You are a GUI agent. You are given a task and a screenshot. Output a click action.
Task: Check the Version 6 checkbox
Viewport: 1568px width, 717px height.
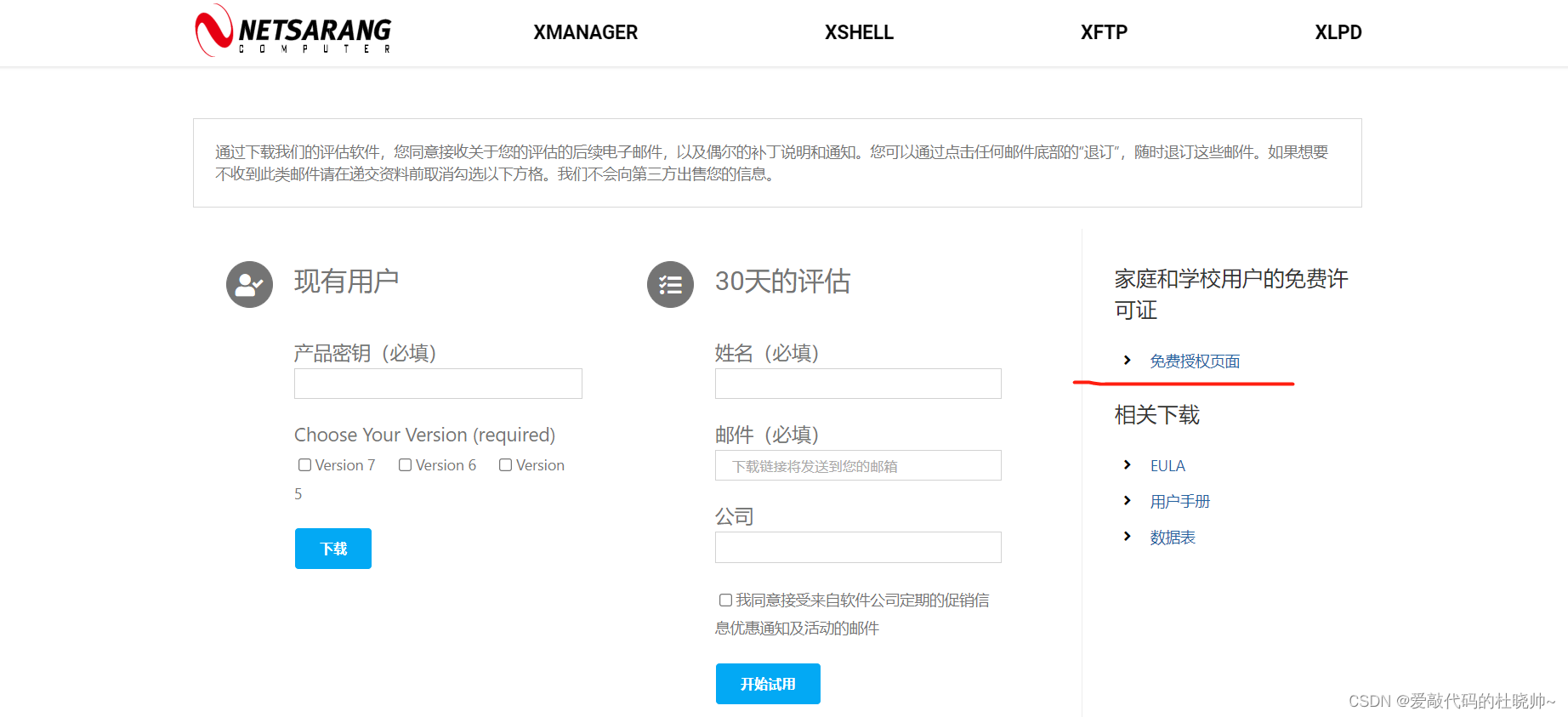(x=405, y=465)
